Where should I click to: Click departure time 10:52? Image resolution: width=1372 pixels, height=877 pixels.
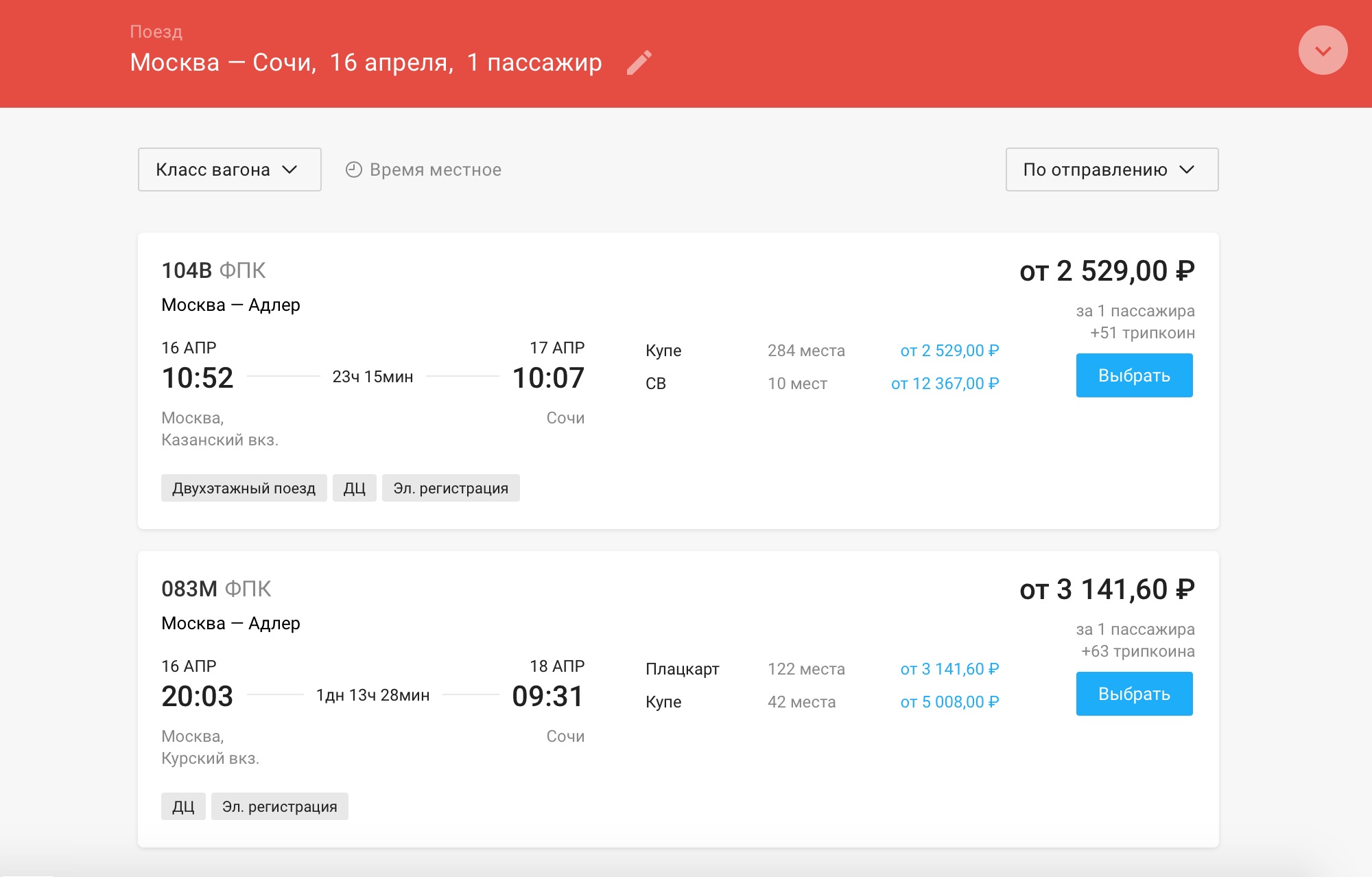click(198, 378)
